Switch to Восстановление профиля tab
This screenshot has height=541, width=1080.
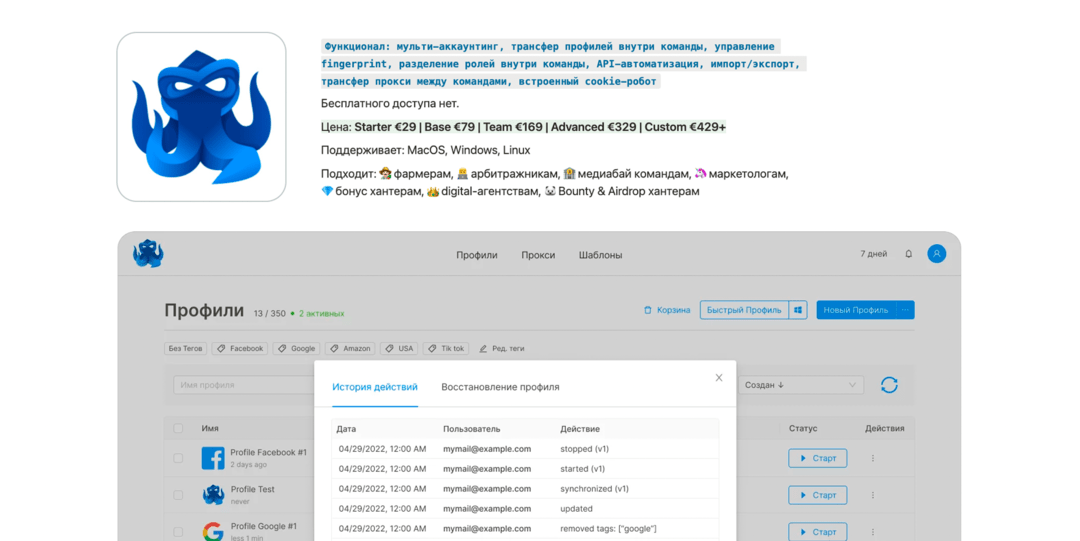coord(500,387)
